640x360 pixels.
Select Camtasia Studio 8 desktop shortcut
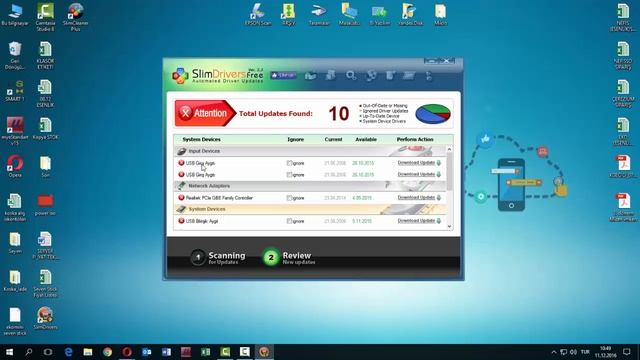click(x=45, y=17)
